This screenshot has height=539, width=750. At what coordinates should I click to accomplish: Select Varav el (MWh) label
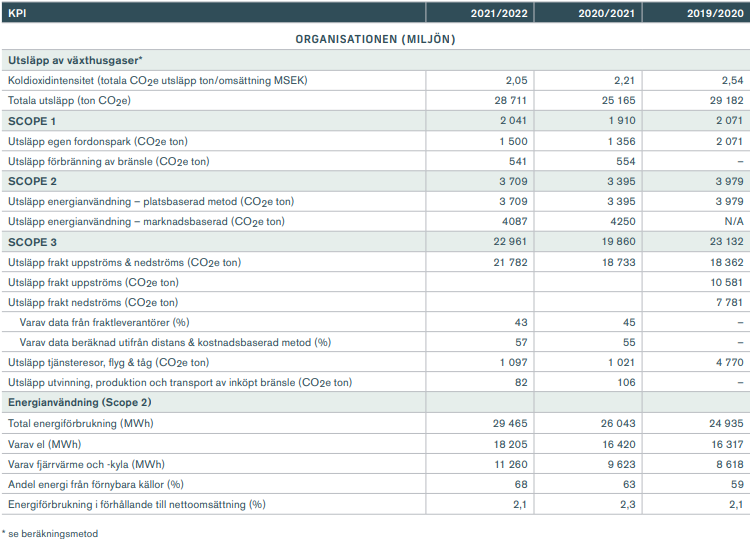44,445
